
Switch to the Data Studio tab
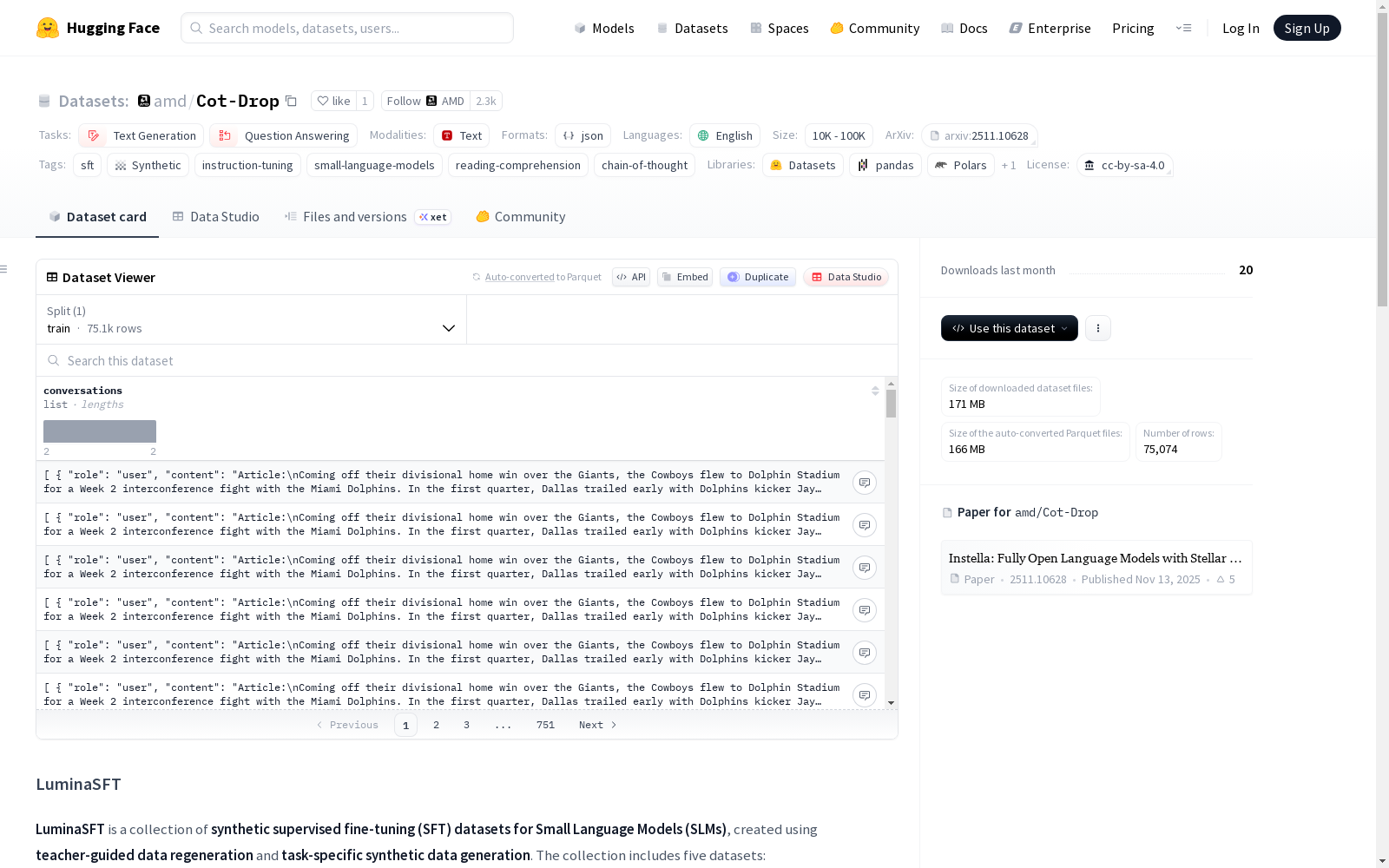point(216,217)
